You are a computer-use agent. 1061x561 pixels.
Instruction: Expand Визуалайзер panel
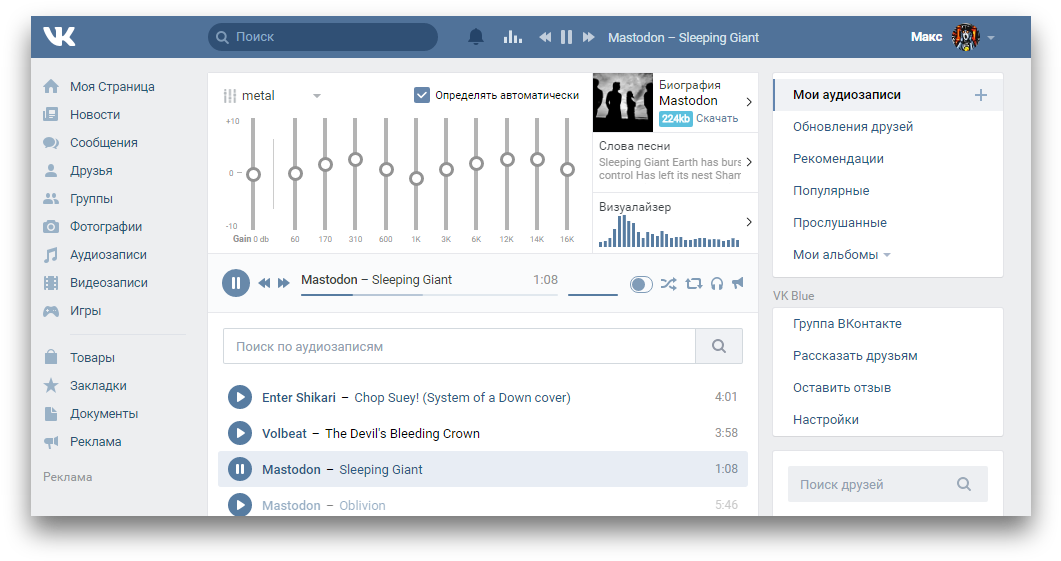click(749, 222)
